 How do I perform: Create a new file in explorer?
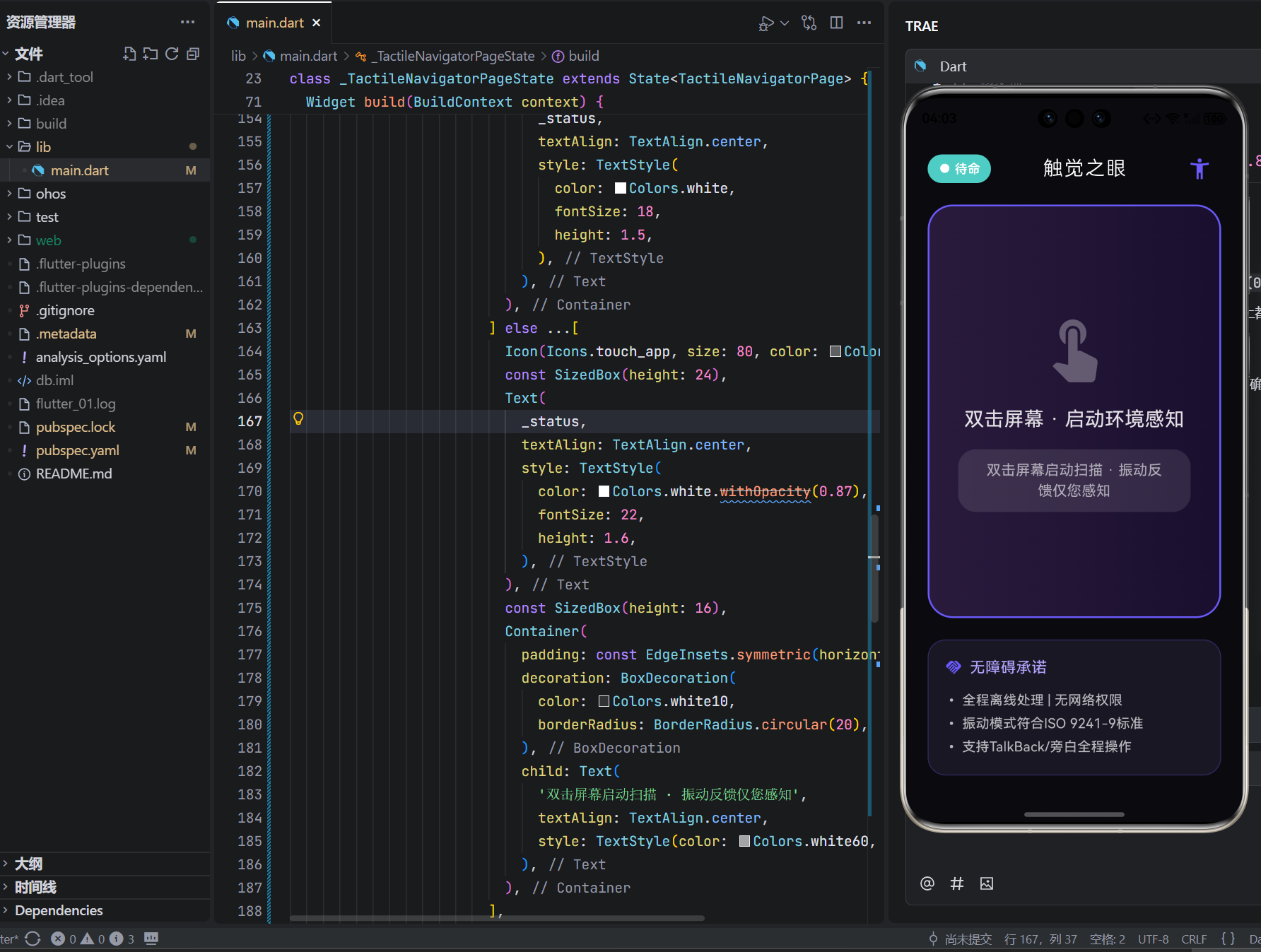129,54
